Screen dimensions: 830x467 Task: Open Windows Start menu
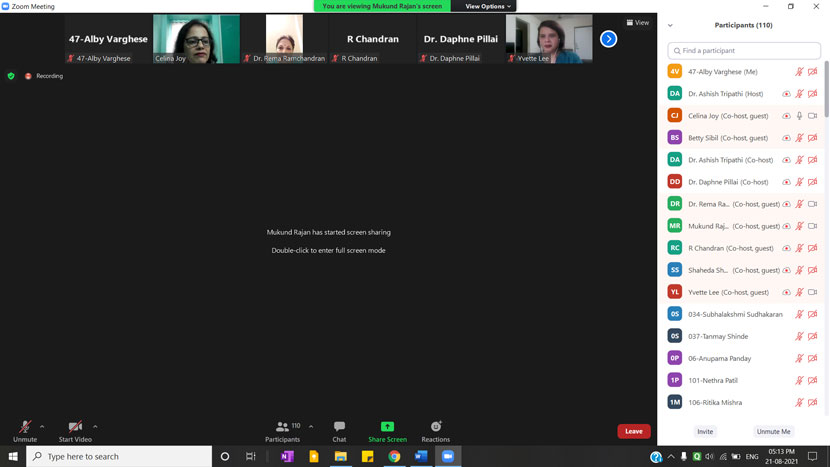pos(13,456)
